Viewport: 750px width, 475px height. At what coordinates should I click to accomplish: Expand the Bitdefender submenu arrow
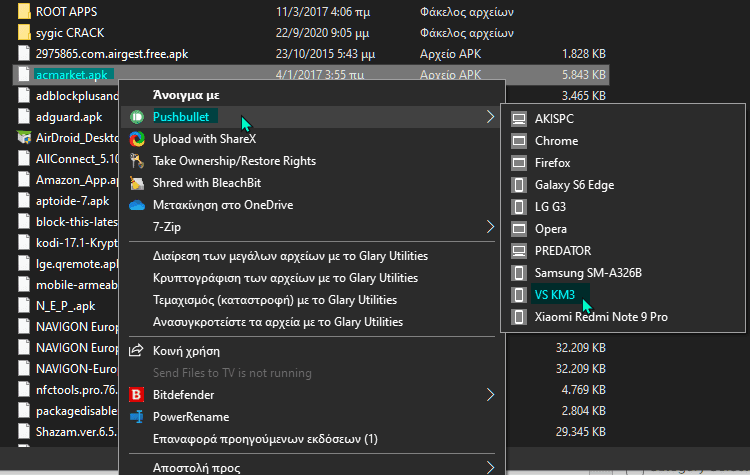pyautogui.click(x=490, y=395)
